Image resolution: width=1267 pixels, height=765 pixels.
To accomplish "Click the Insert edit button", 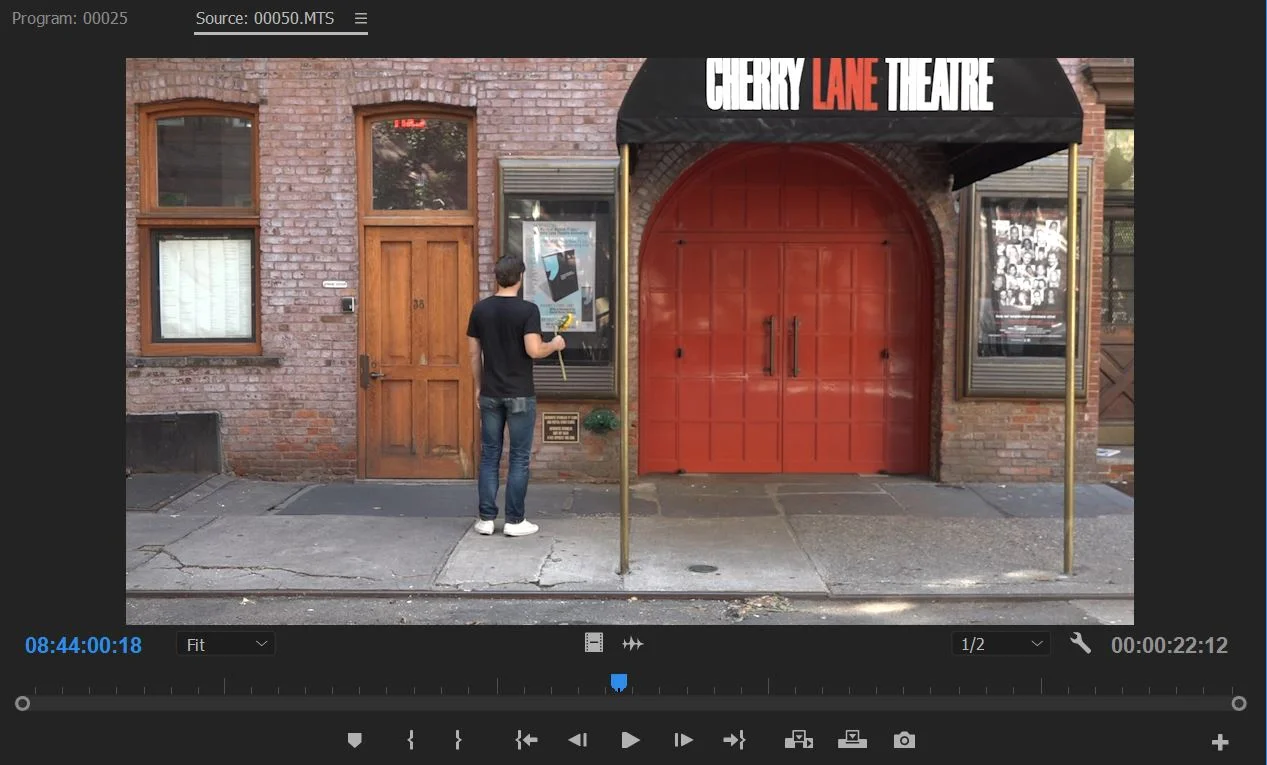I will (x=798, y=740).
